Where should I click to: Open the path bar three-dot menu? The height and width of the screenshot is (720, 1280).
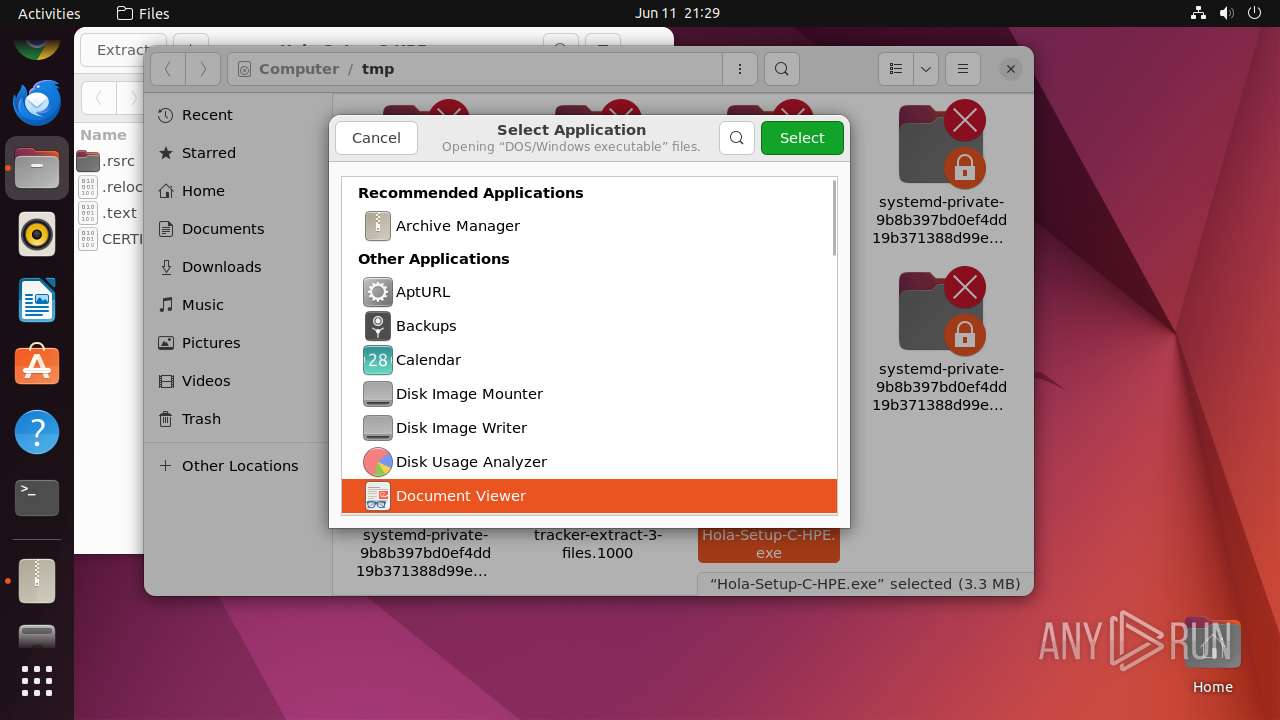740,69
